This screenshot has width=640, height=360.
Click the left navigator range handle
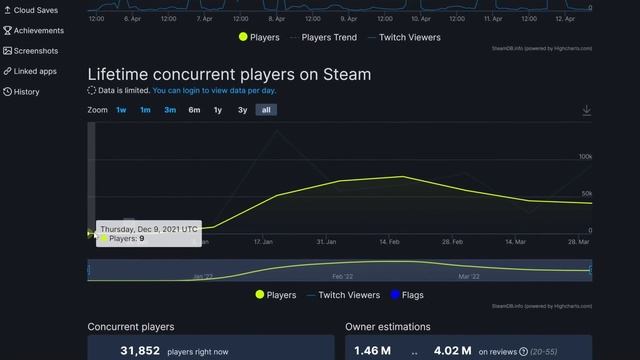89,270
